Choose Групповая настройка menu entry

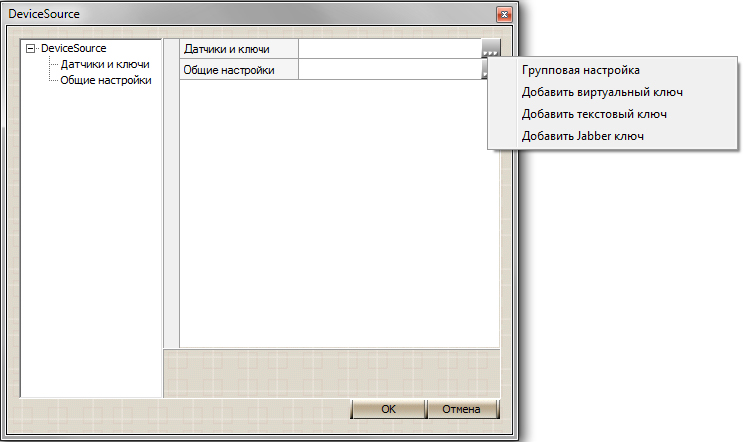pyautogui.click(x=580, y=70)
